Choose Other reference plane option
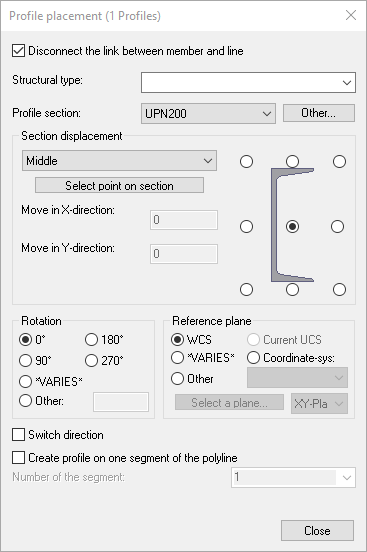Viewport: 367px width, 552px height. [x=177, y=378]
